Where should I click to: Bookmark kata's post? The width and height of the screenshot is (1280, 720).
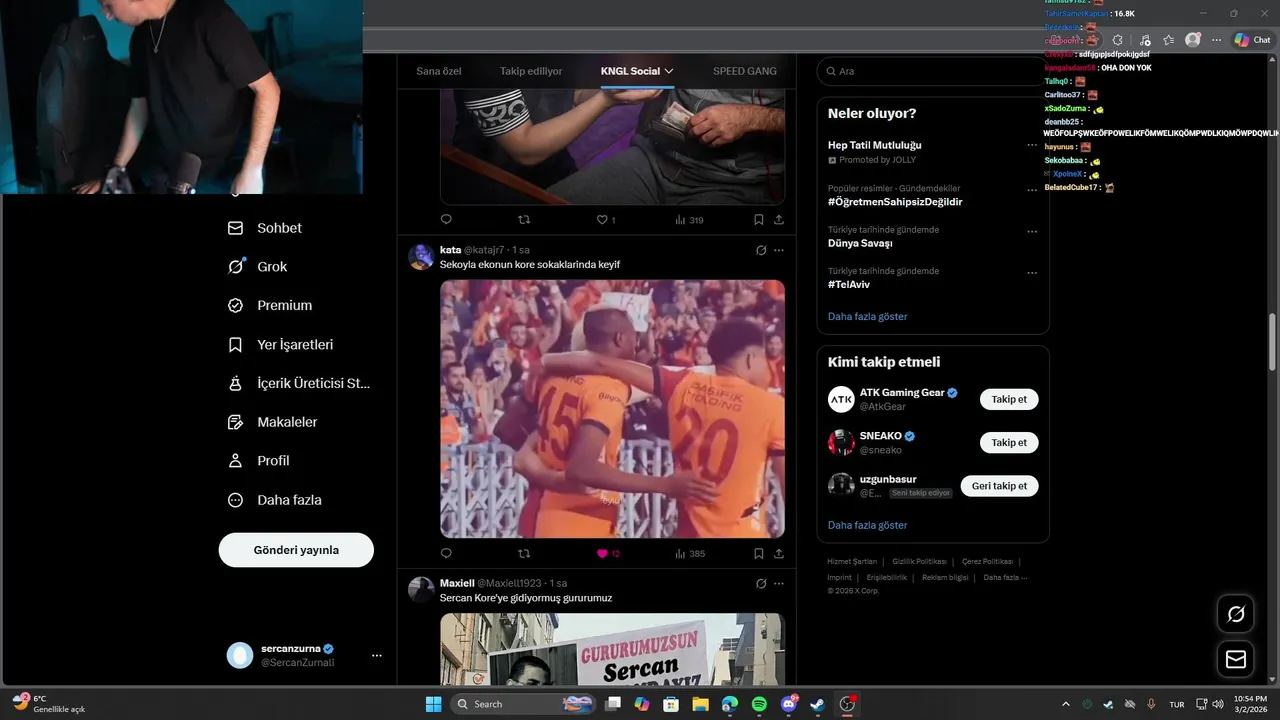point(759,553)
